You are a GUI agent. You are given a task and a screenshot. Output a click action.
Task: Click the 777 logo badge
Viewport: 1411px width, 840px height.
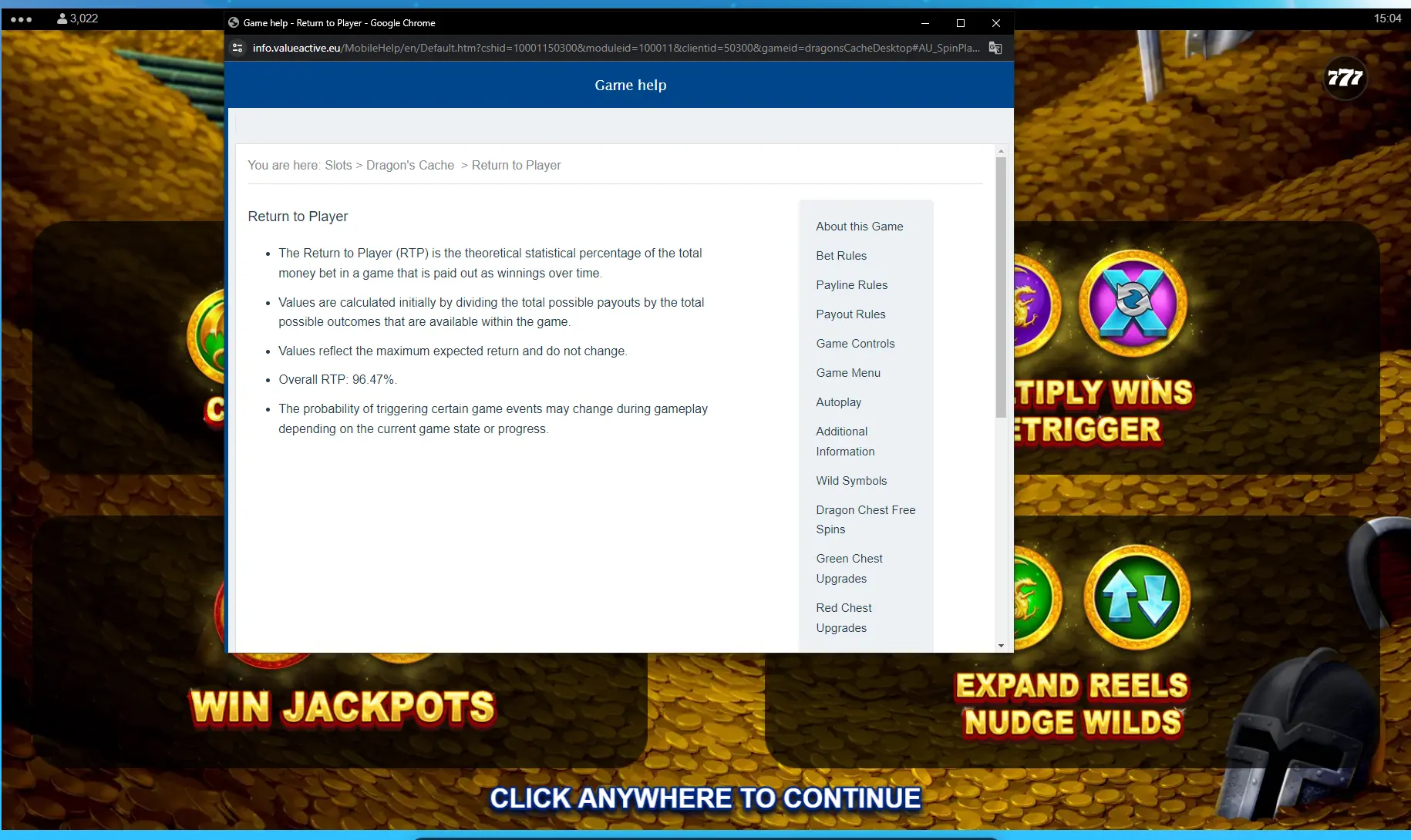[x=1345, y=78]
